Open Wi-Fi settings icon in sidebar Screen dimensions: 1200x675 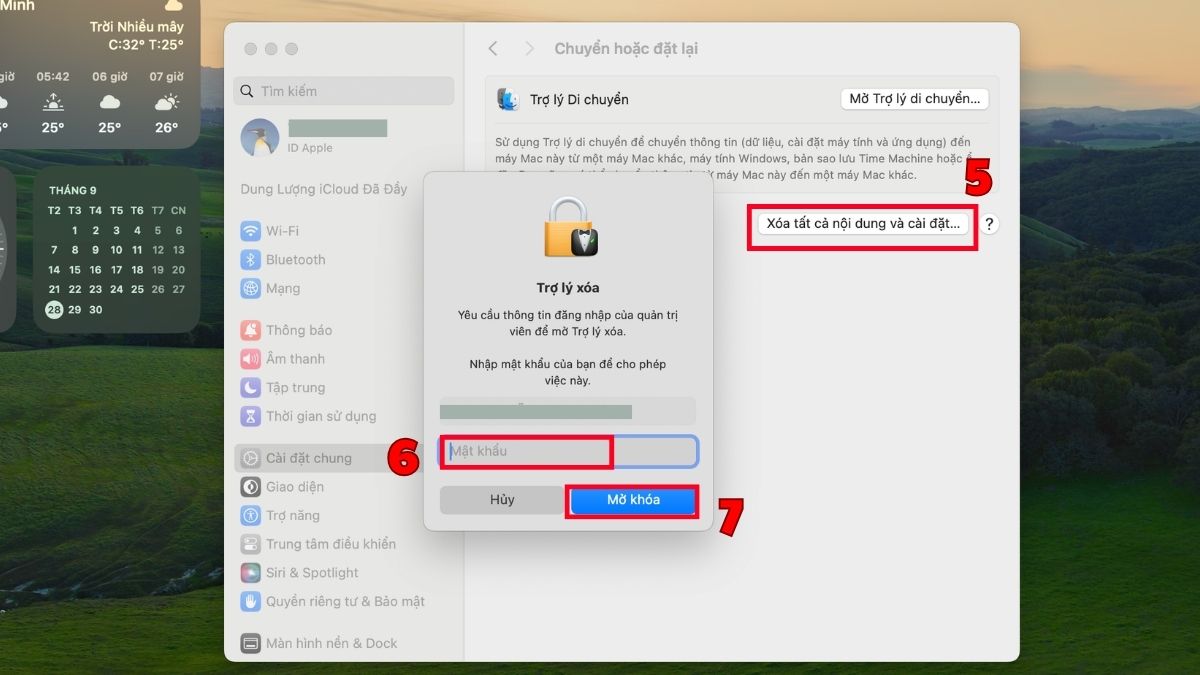[x=250, y=231]
